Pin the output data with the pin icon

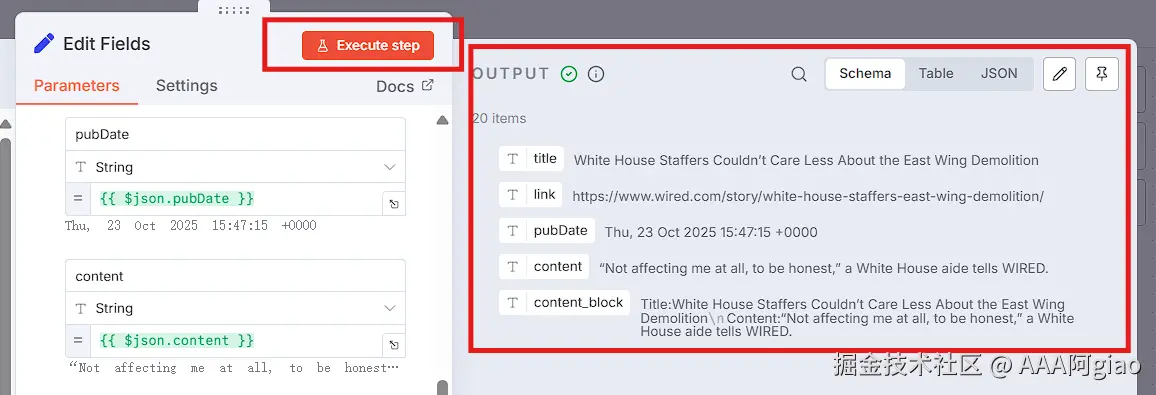pos(1102,74)
